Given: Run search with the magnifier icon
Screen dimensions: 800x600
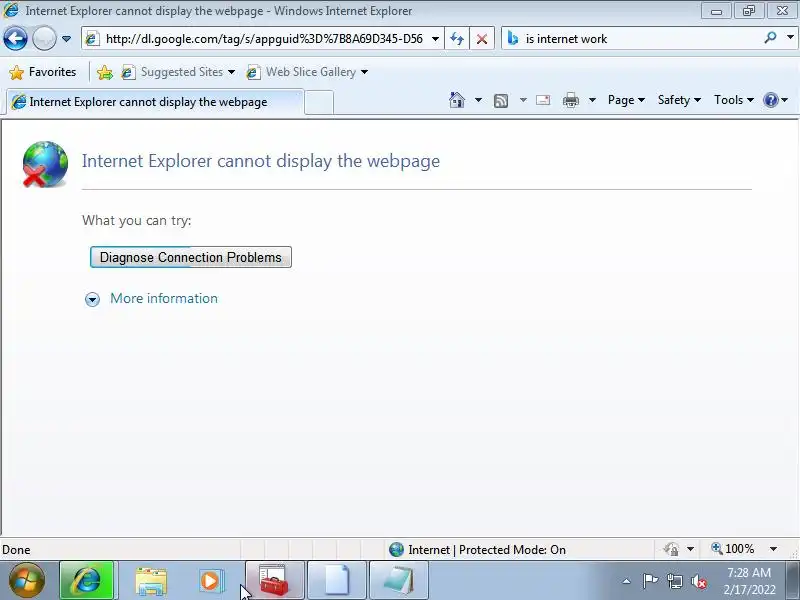Looking at the screenshot, I should tap(770, 38).
